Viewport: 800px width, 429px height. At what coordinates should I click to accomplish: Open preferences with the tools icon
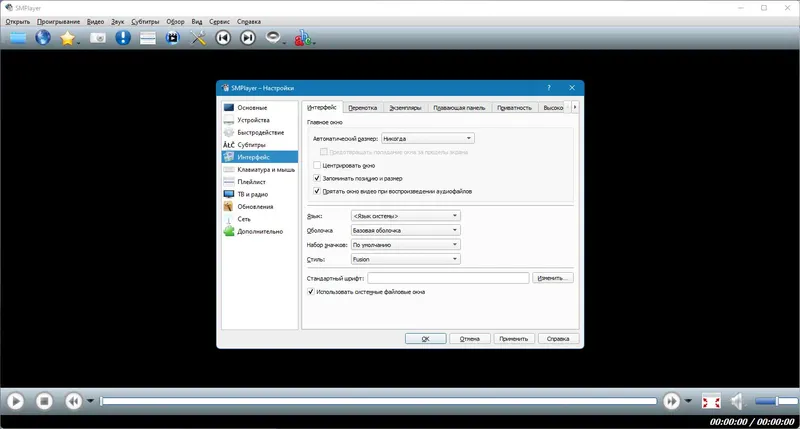(x=198, y=38)
